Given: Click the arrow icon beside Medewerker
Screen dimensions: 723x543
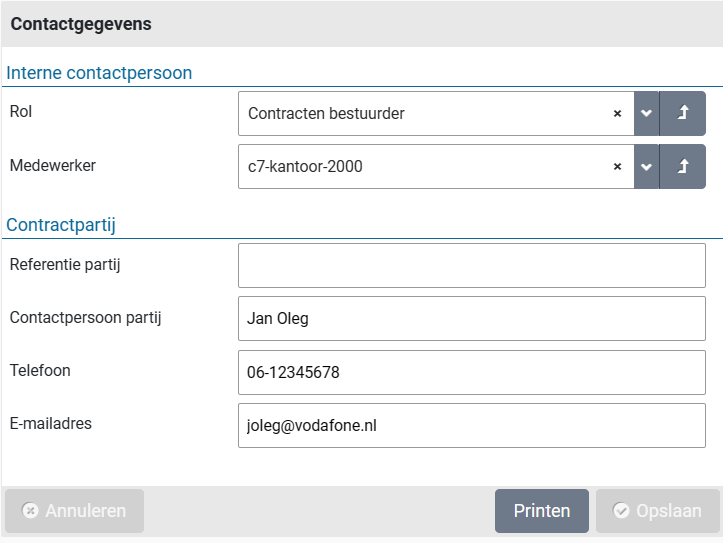Looking at the screenshot, I should (x=683, y=167).
